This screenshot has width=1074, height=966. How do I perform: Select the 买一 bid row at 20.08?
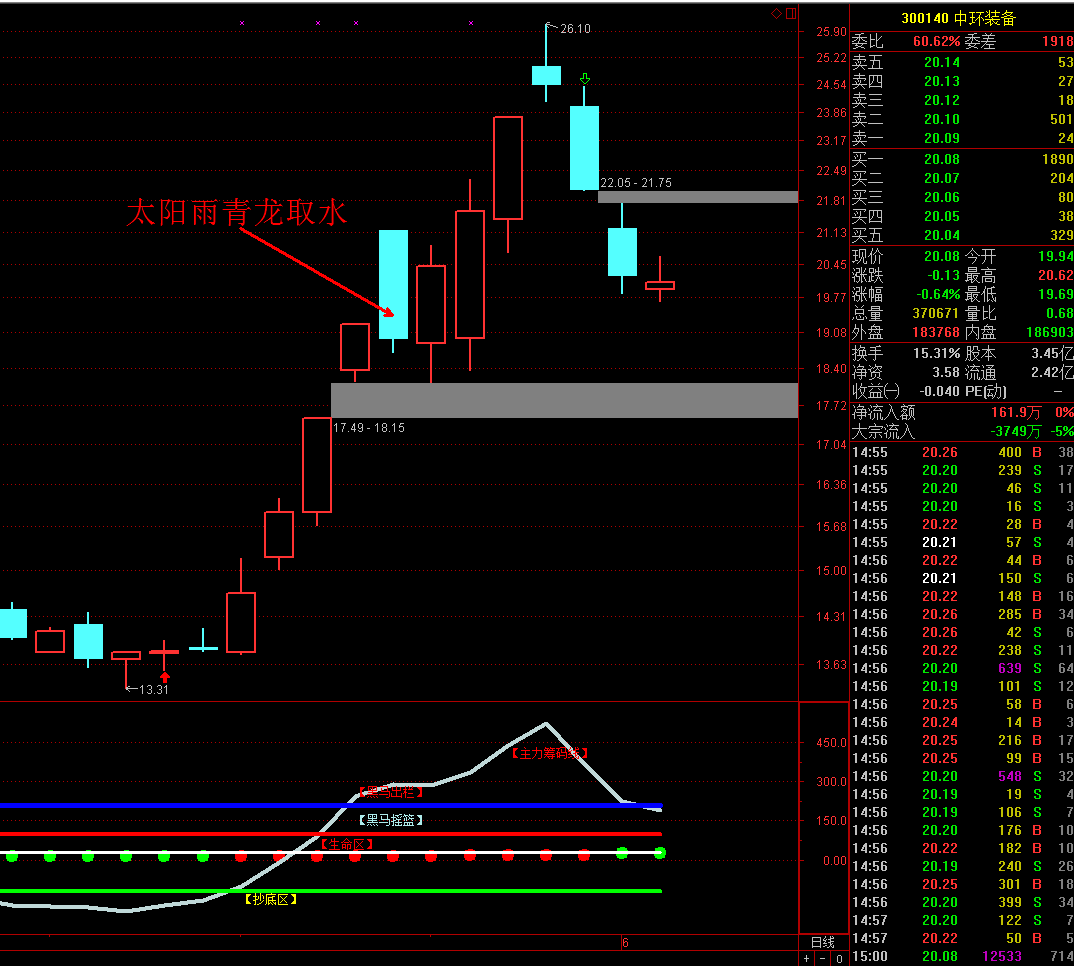click(961, 159)
